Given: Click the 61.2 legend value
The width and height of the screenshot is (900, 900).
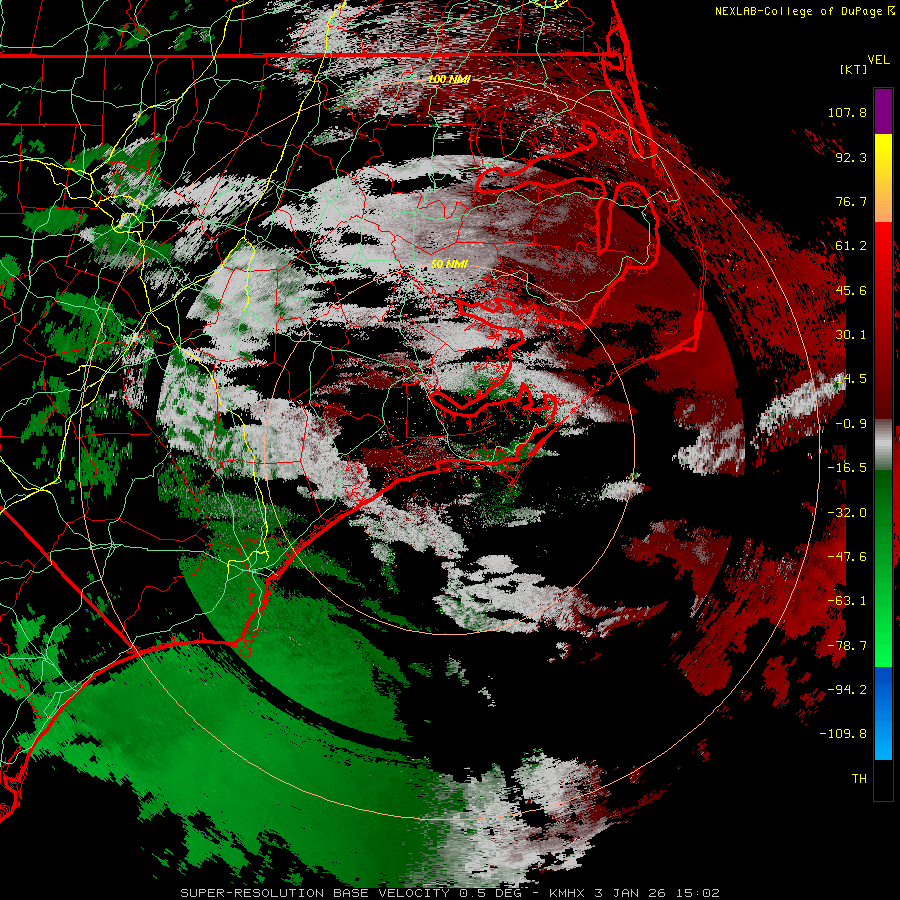Looking at the screenshot, I should coord(851,246).
